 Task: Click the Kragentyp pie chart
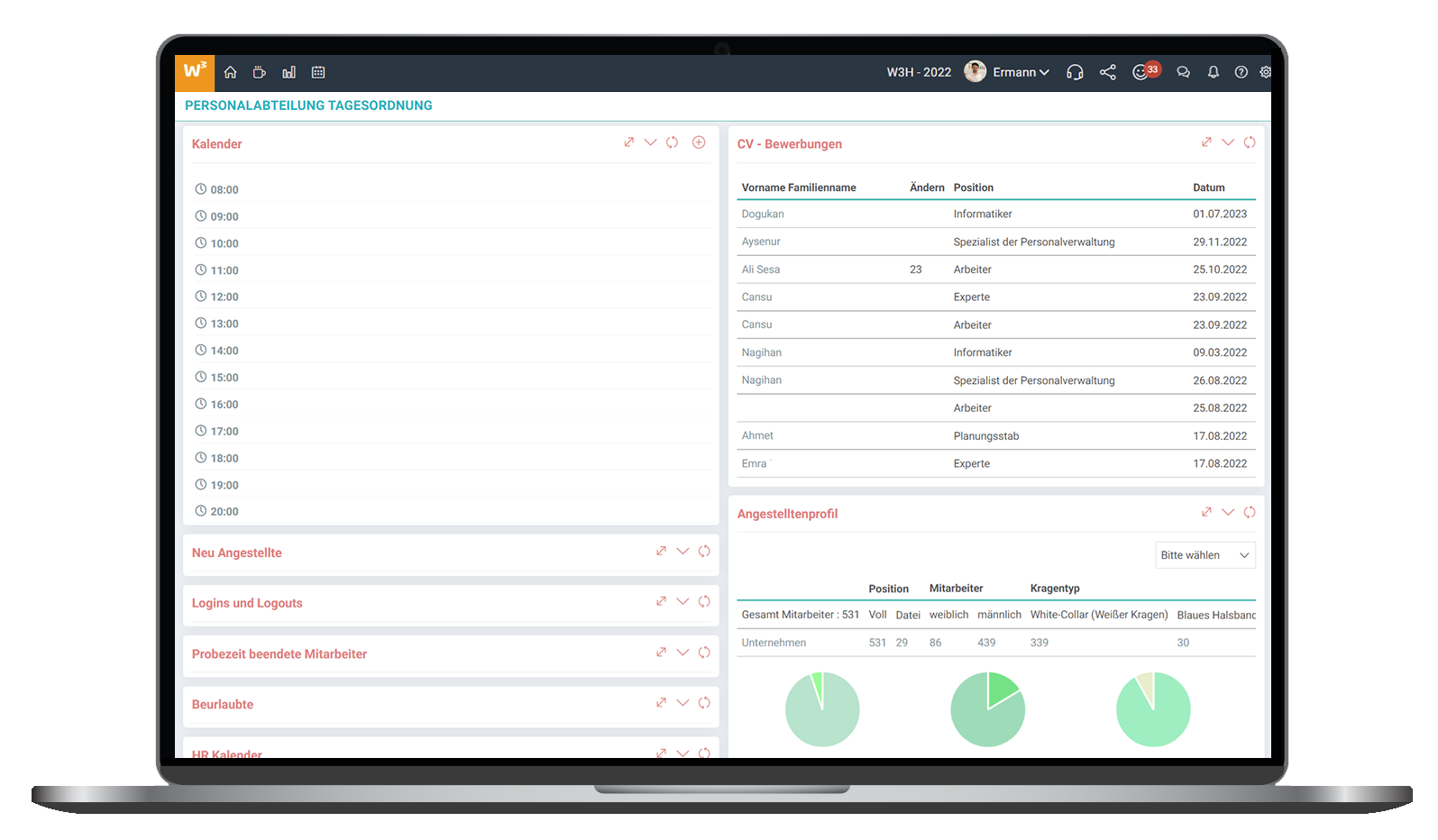coord(1153,709)
